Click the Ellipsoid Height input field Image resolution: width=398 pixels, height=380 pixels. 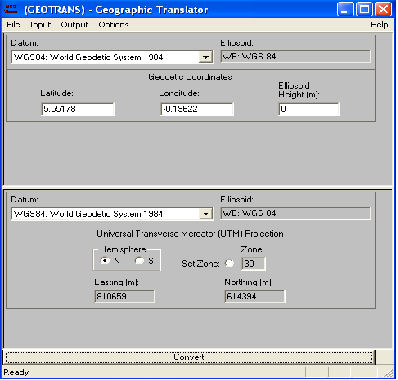tap(309, 109)
